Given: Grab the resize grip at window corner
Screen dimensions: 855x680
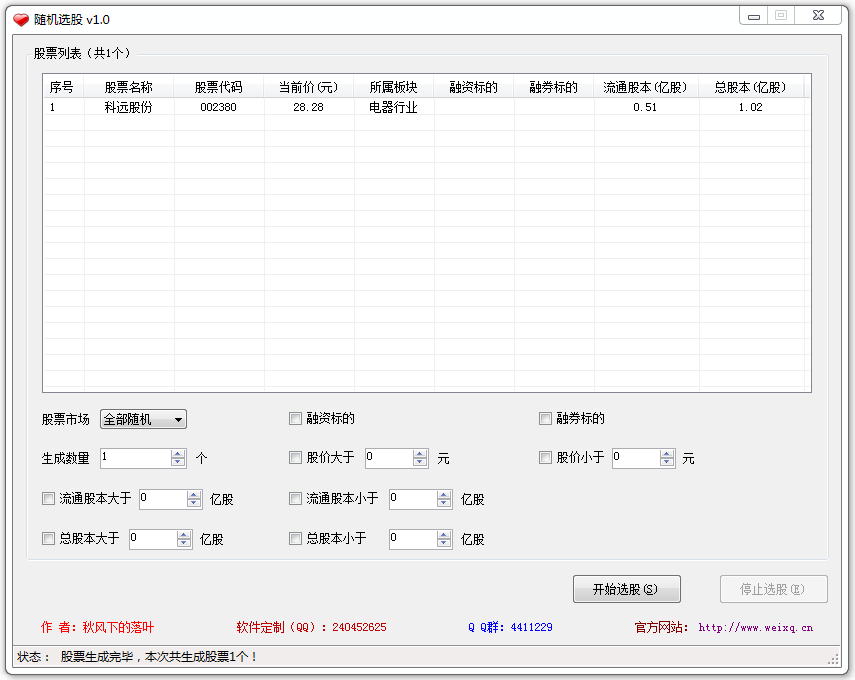Looking at the screenshot, I should [832, 659].
